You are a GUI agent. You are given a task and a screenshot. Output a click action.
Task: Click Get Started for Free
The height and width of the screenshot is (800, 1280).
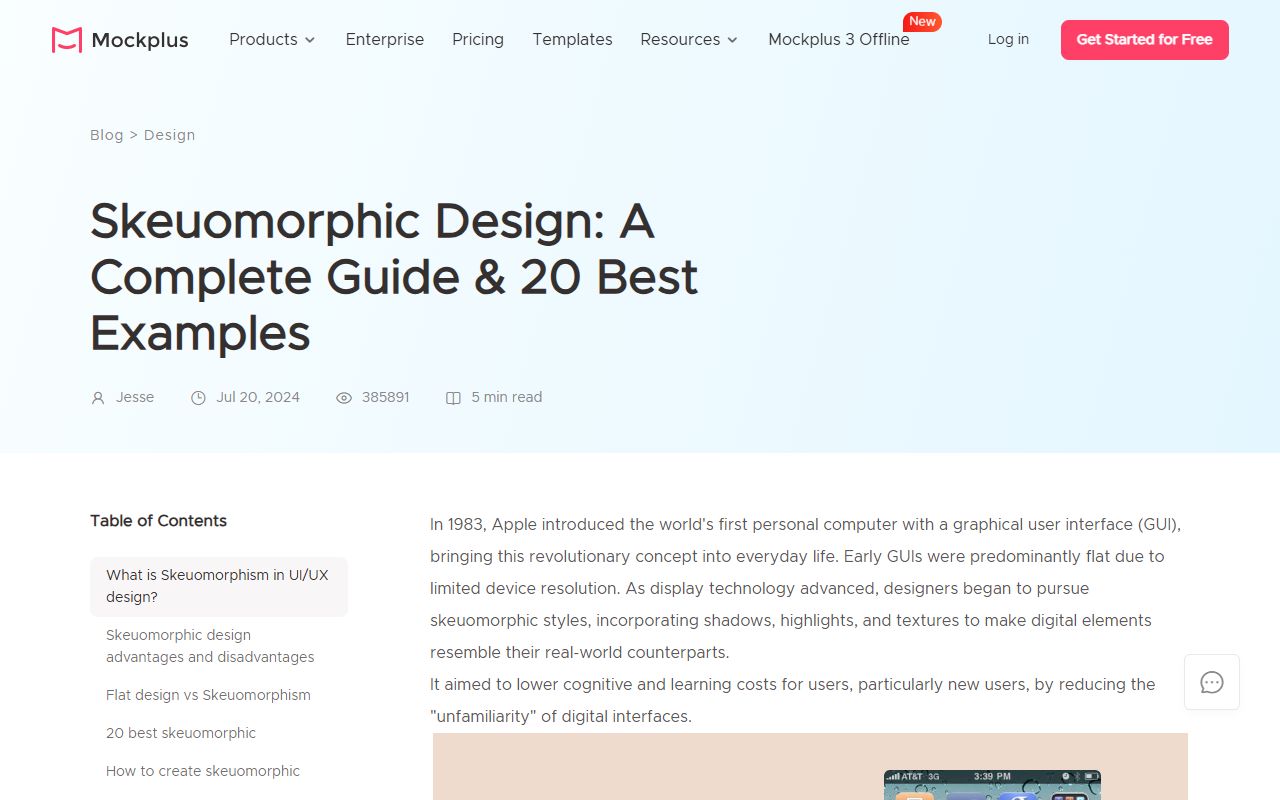pos(1144,40)
